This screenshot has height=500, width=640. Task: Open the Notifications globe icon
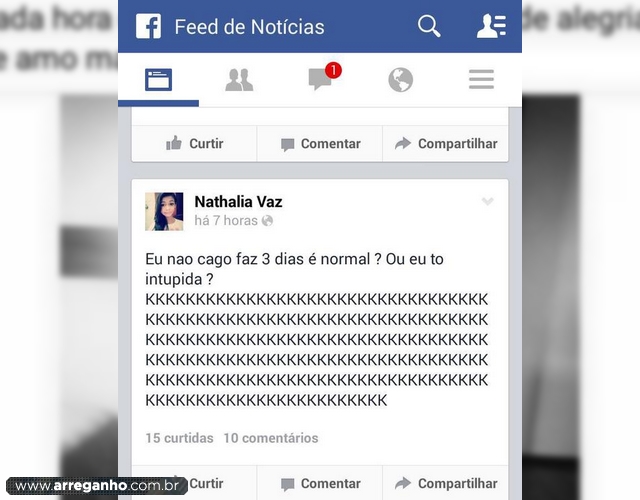click(x=400, y=80)
